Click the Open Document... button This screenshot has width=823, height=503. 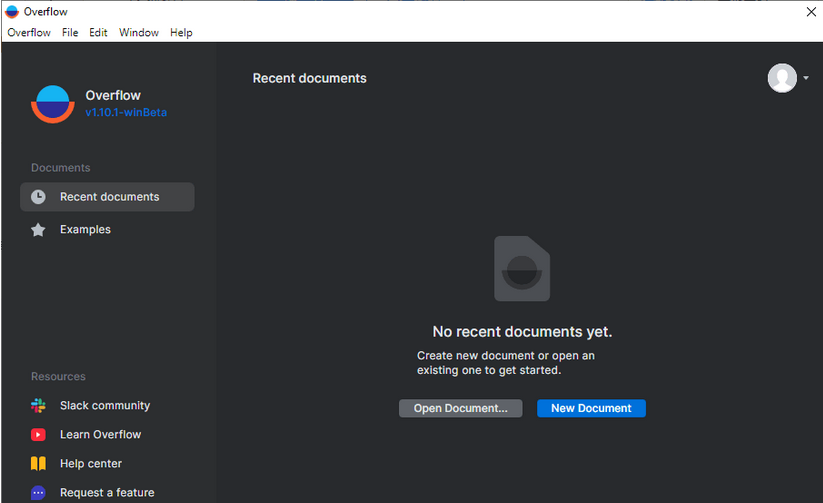(x=460, y=408)
